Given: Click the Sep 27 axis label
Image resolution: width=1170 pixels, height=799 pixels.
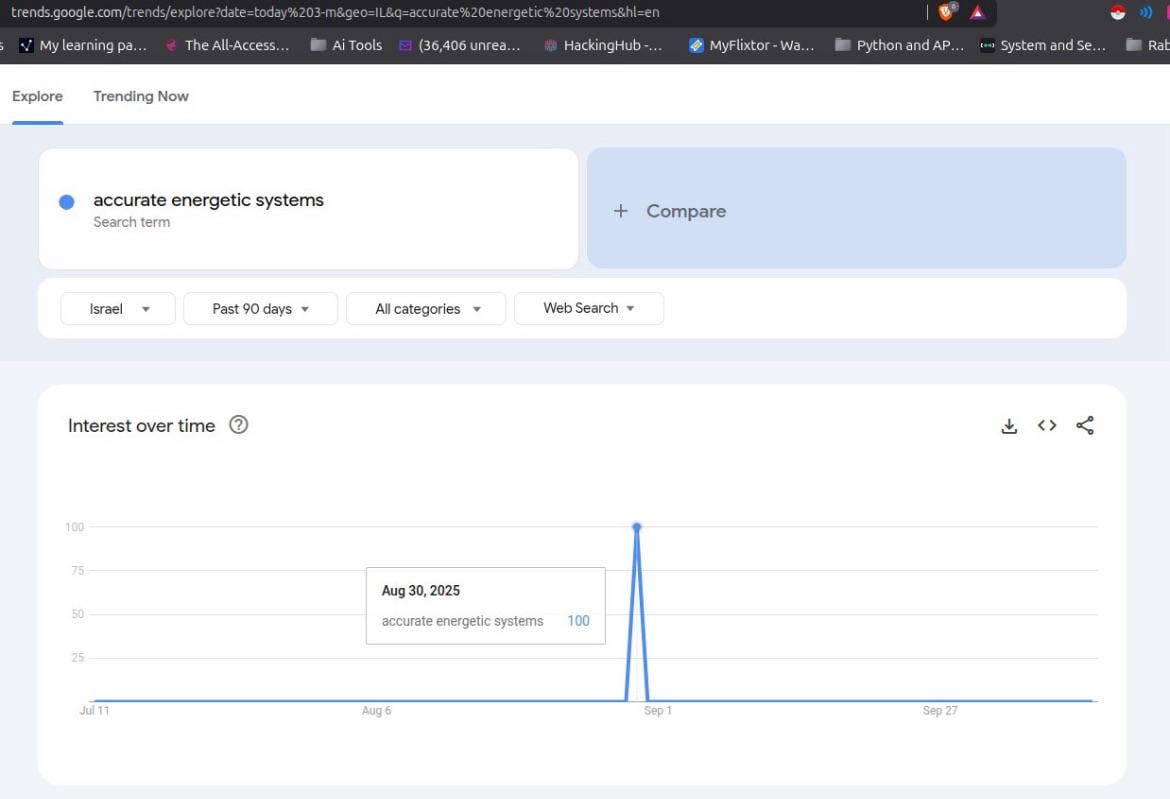Looking at the screenshot, I should point(940,711).
